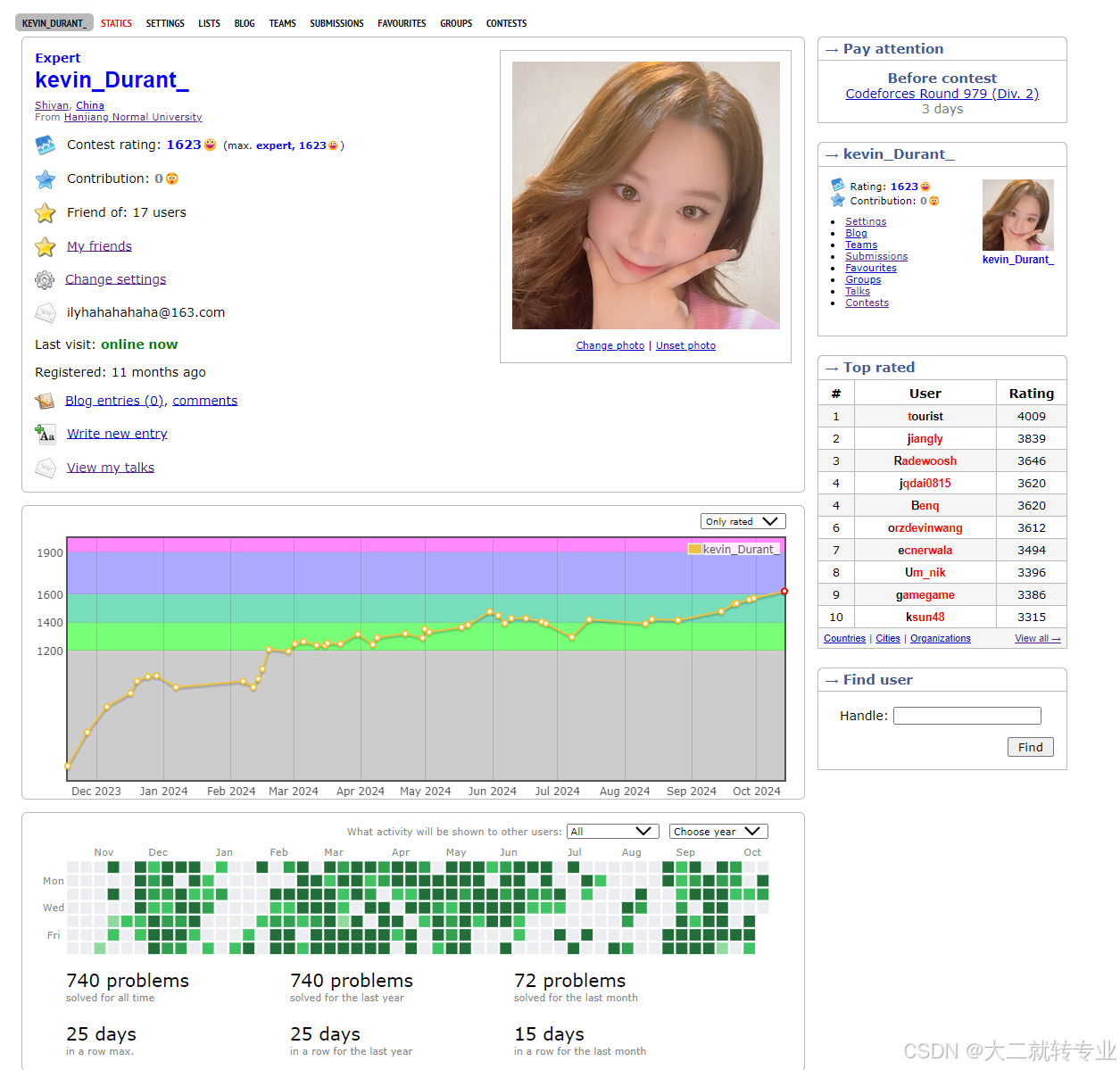The image size is (1120, 1070).
Task: Click the Find button
Action: [x=1030, y=747]
